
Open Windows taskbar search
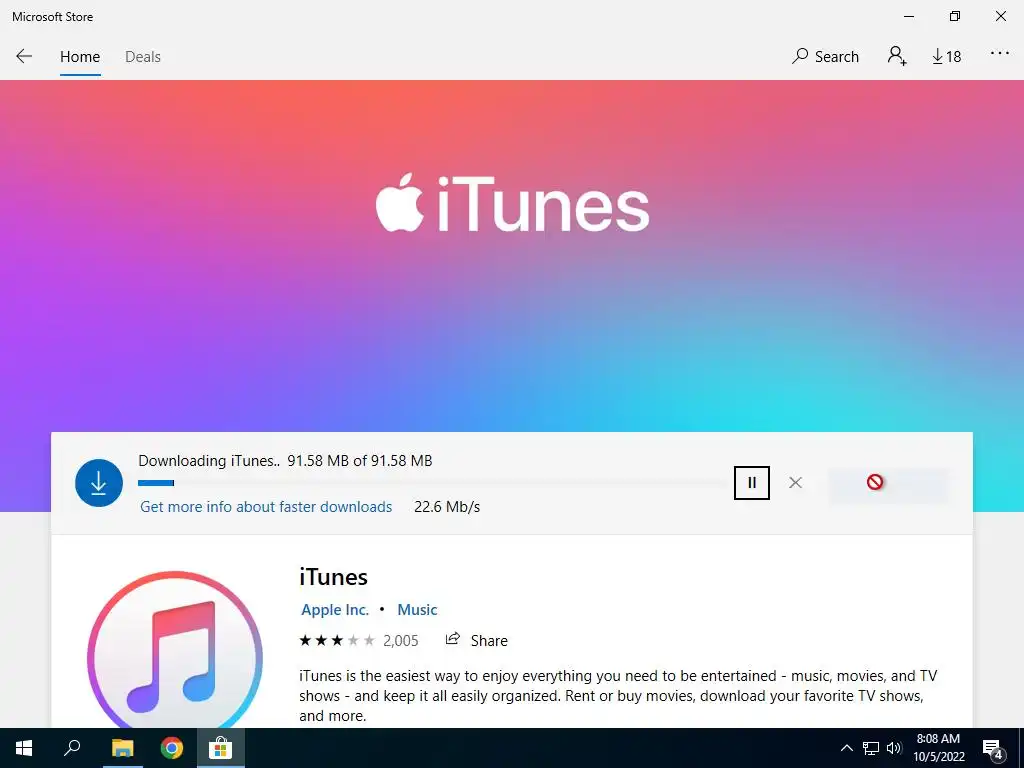tap(72, 748)
